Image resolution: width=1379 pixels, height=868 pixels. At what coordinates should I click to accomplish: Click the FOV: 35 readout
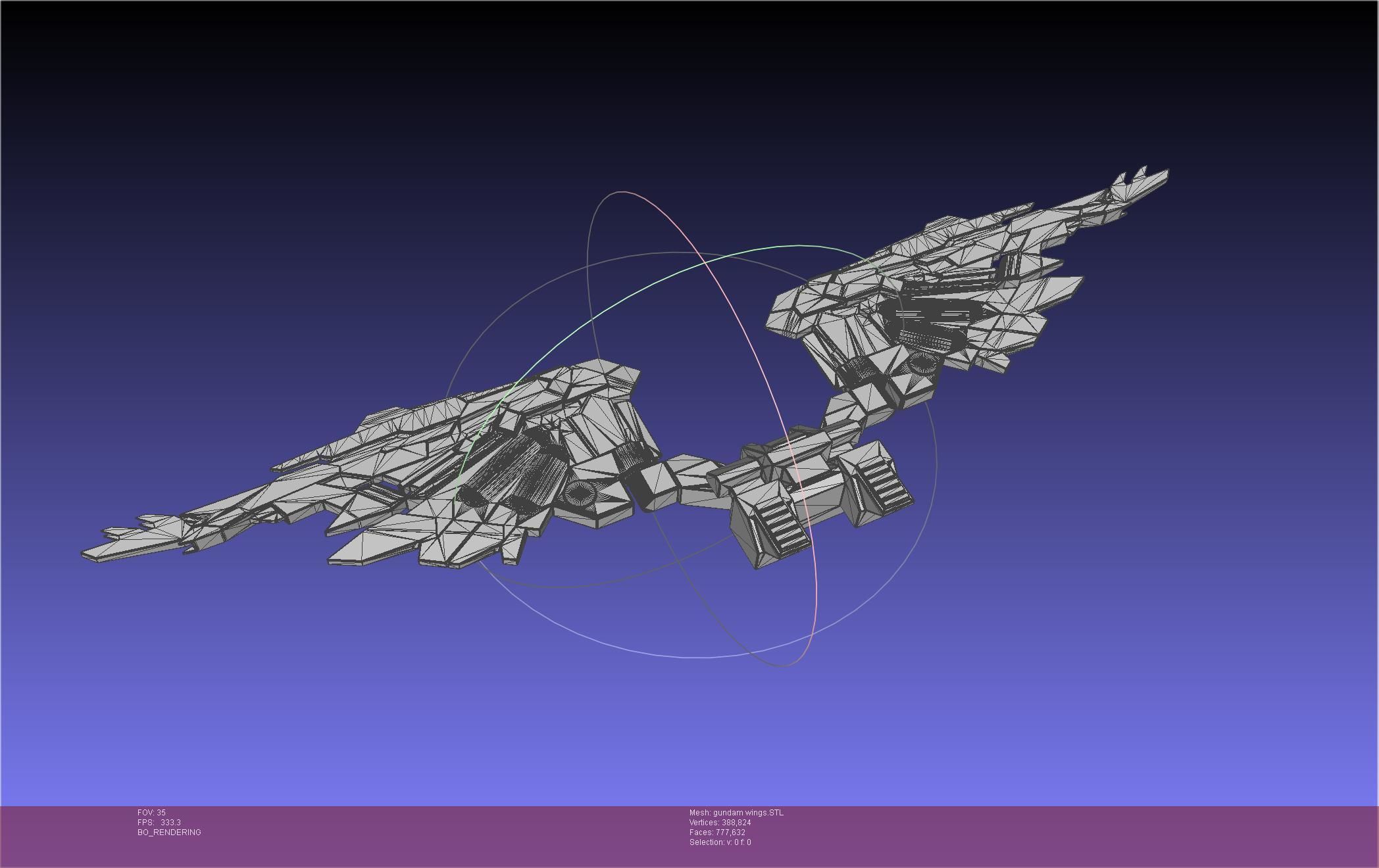151,813
